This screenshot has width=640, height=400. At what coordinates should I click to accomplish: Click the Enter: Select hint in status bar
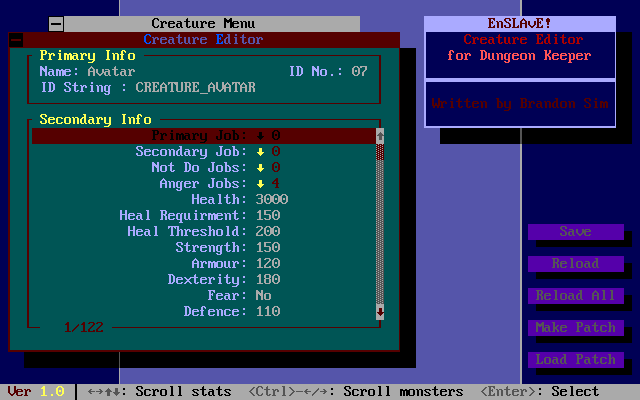point(539,392)
